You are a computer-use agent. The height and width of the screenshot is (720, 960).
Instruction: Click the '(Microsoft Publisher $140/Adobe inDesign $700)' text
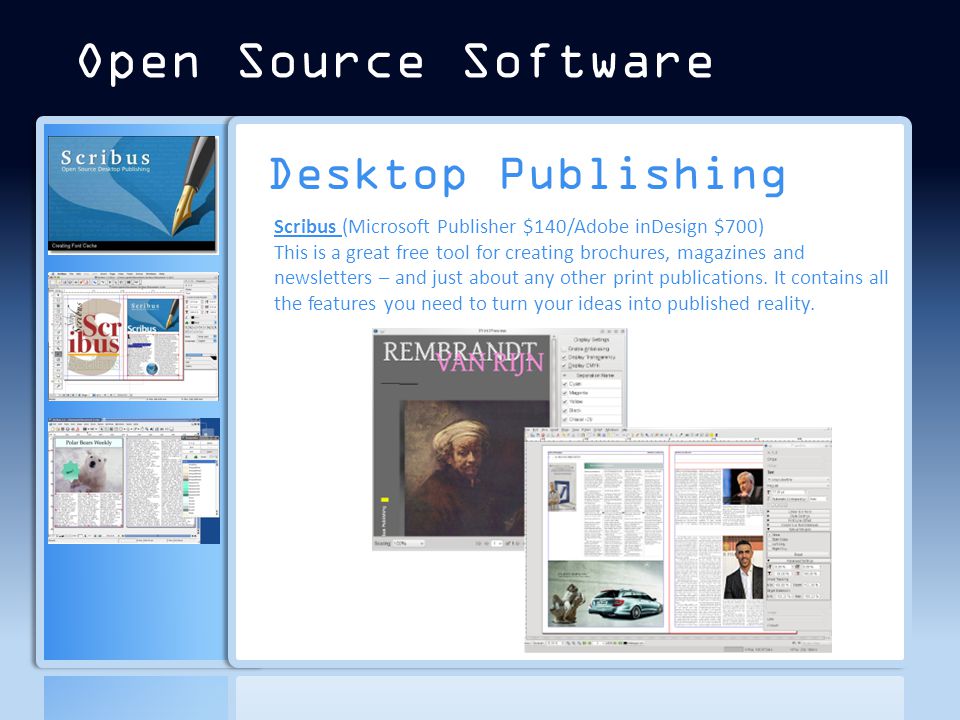(x=553, y=227)
